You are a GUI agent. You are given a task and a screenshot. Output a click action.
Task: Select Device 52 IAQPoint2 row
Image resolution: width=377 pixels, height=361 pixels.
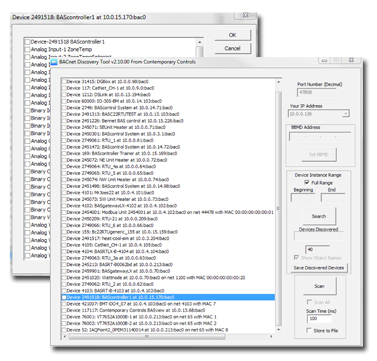click(147, 330)
